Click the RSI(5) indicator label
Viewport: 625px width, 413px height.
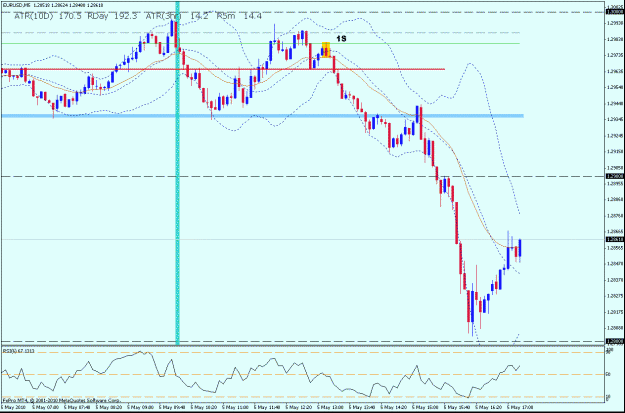18,351
